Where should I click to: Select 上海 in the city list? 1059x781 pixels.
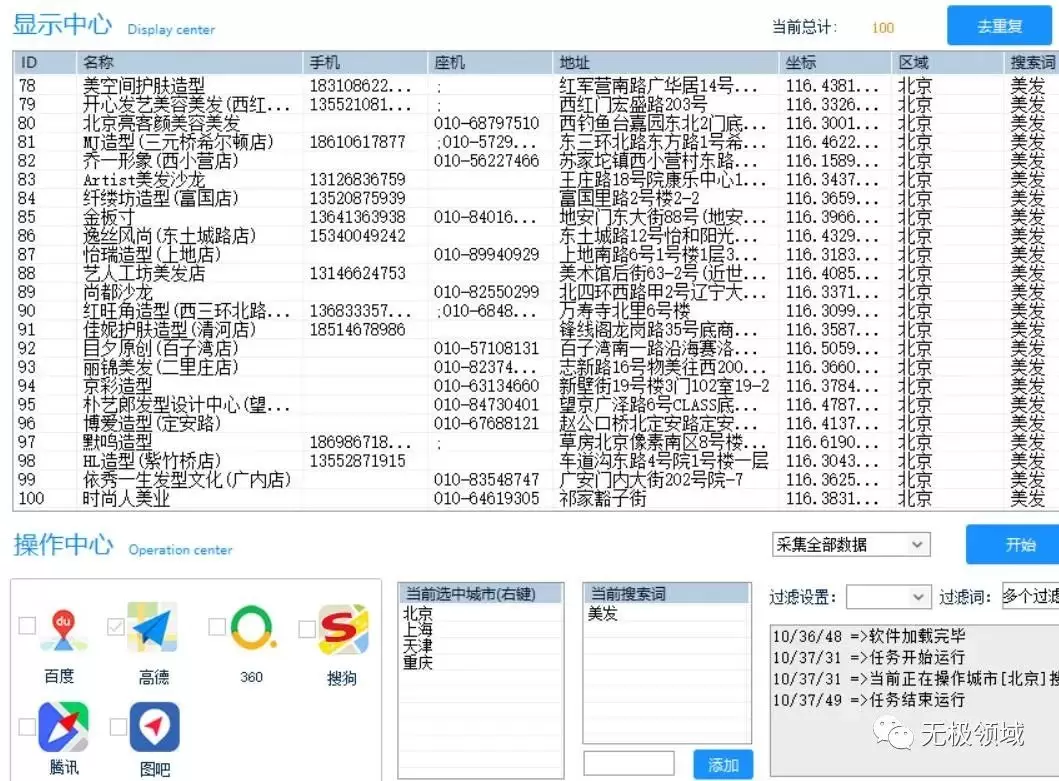tap(417, 630)
